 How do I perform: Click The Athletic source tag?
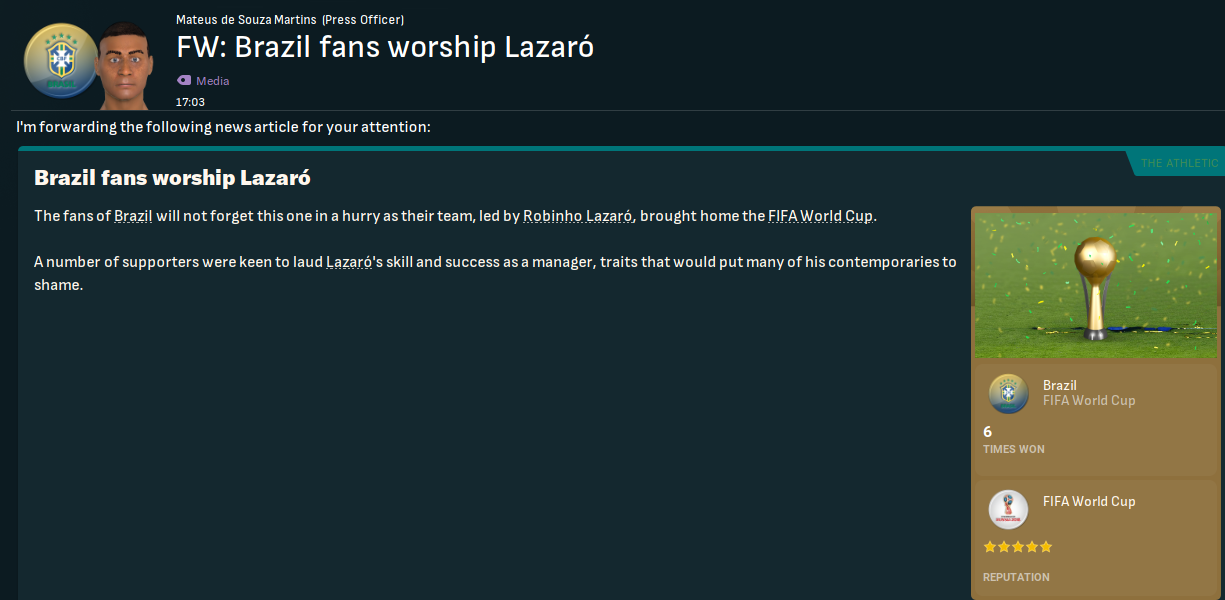[x=1179, y=163]
